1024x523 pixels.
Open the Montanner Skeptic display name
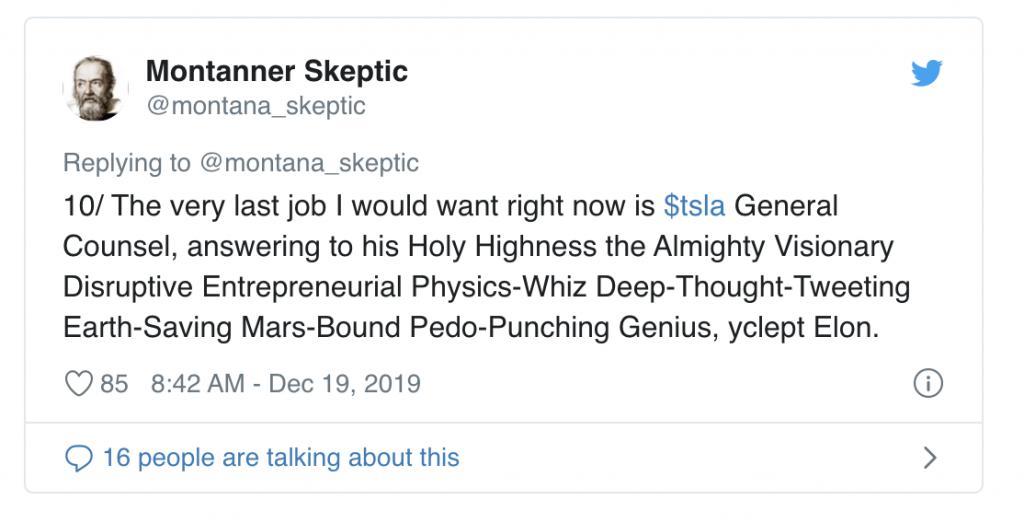(x=277, y=72)
